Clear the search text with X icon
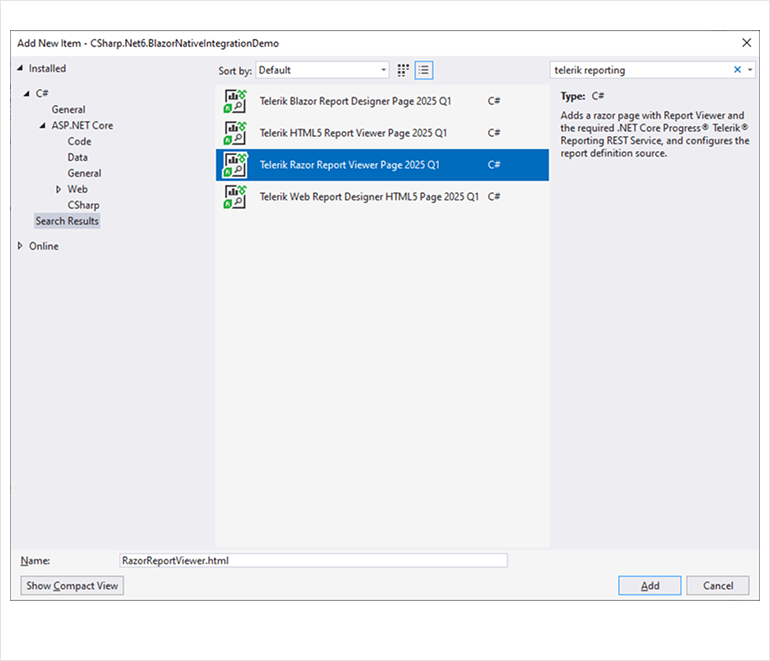Image resolution: width=770 pixels, height=661 pixels. [x=738, y=70]
